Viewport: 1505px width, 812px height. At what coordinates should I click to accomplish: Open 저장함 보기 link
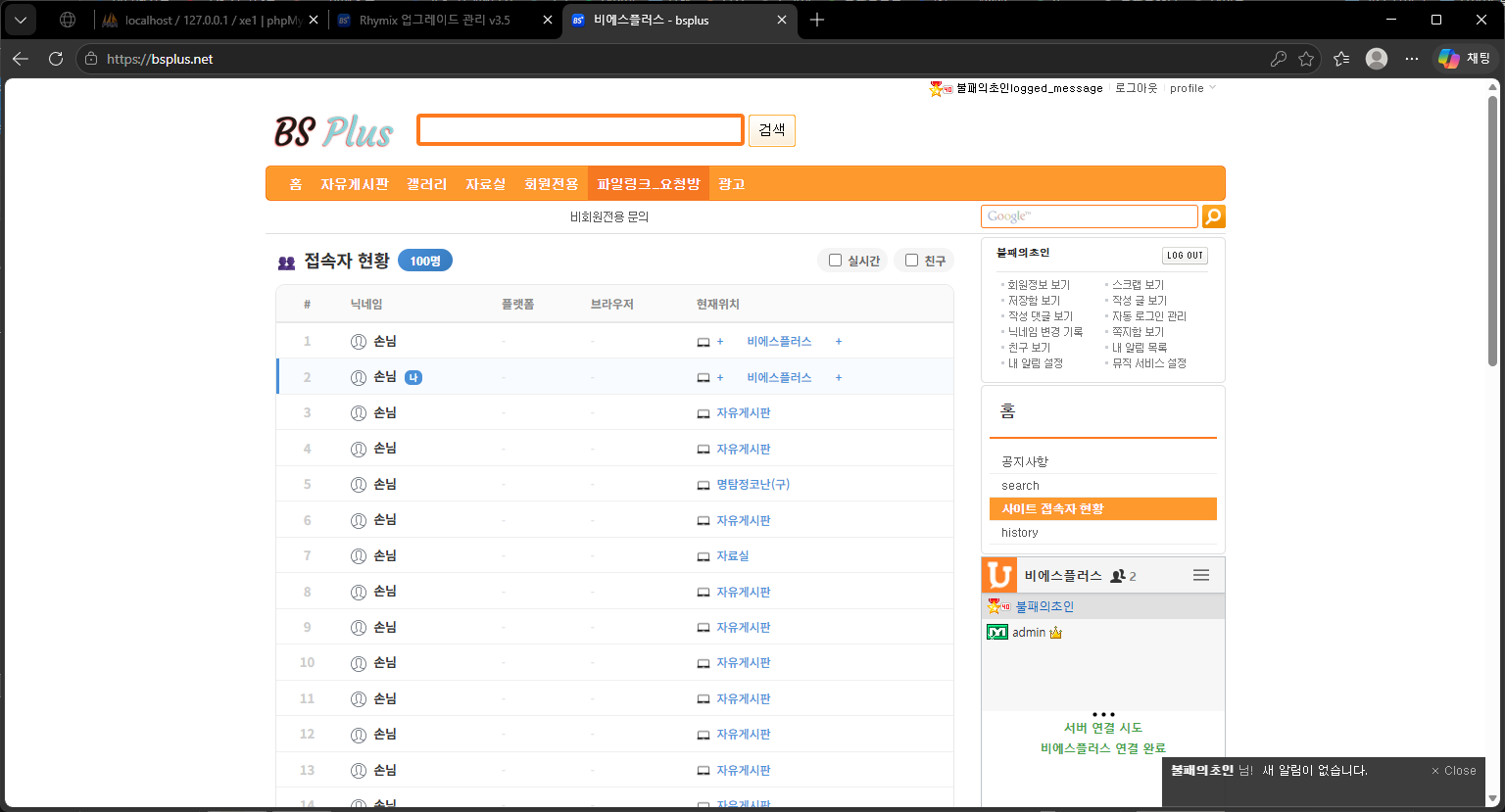pyautogui.click(x=1034, y=301)
